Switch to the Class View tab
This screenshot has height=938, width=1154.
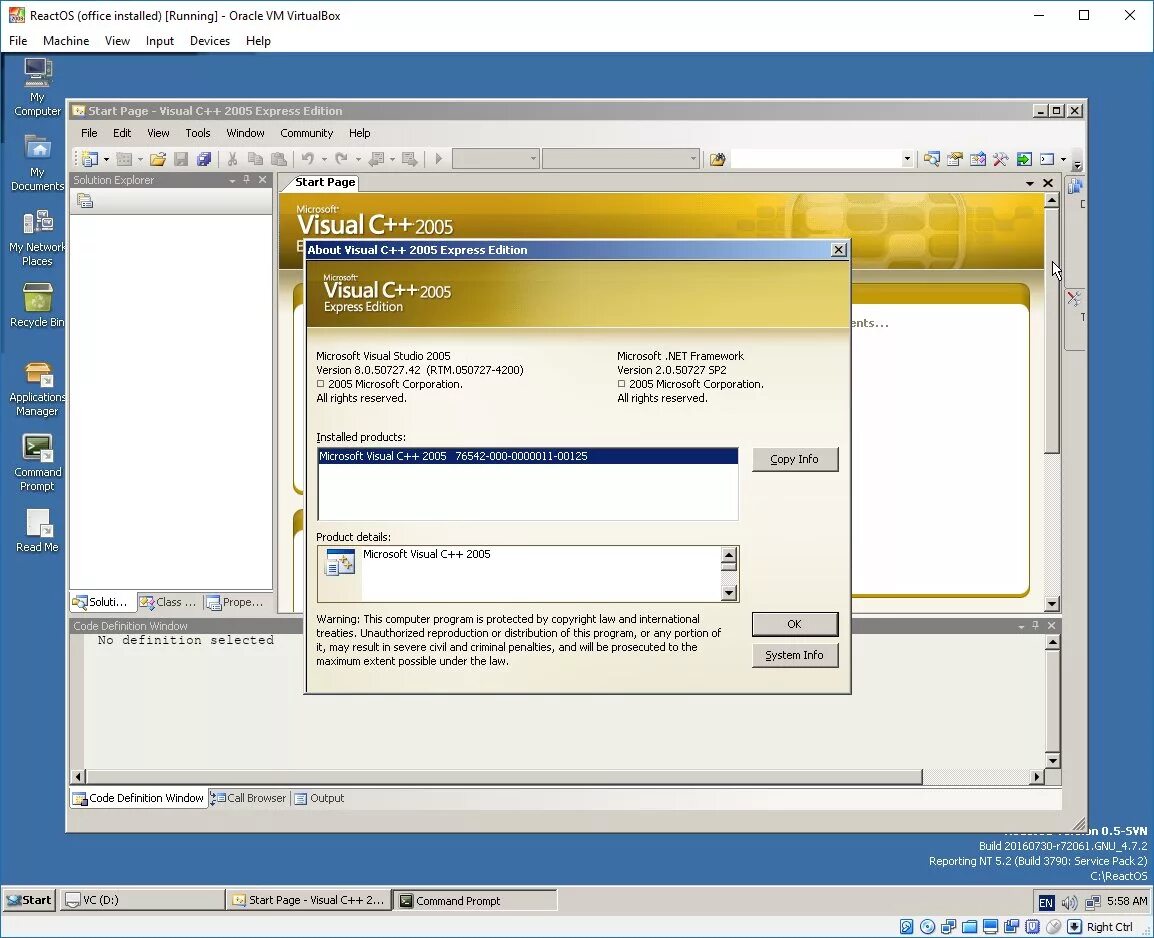[x=169, y=602]
